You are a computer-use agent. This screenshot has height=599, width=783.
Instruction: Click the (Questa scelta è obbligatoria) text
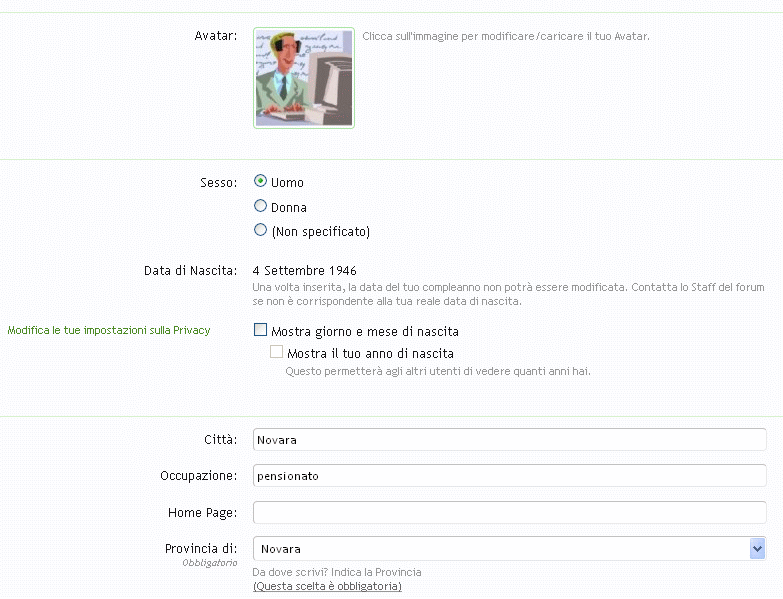click(327, 586)
